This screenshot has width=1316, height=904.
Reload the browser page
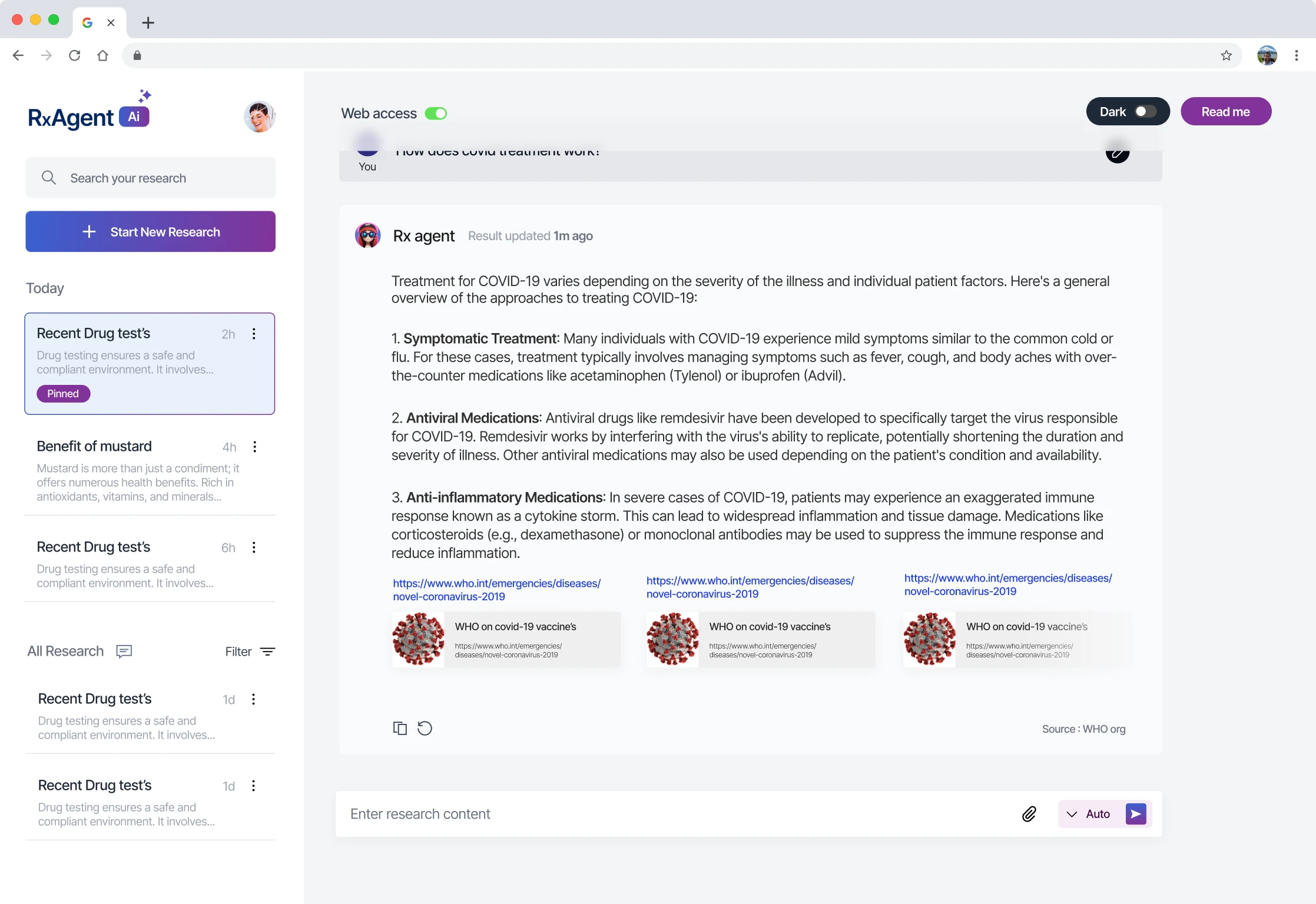click(74, 55)
